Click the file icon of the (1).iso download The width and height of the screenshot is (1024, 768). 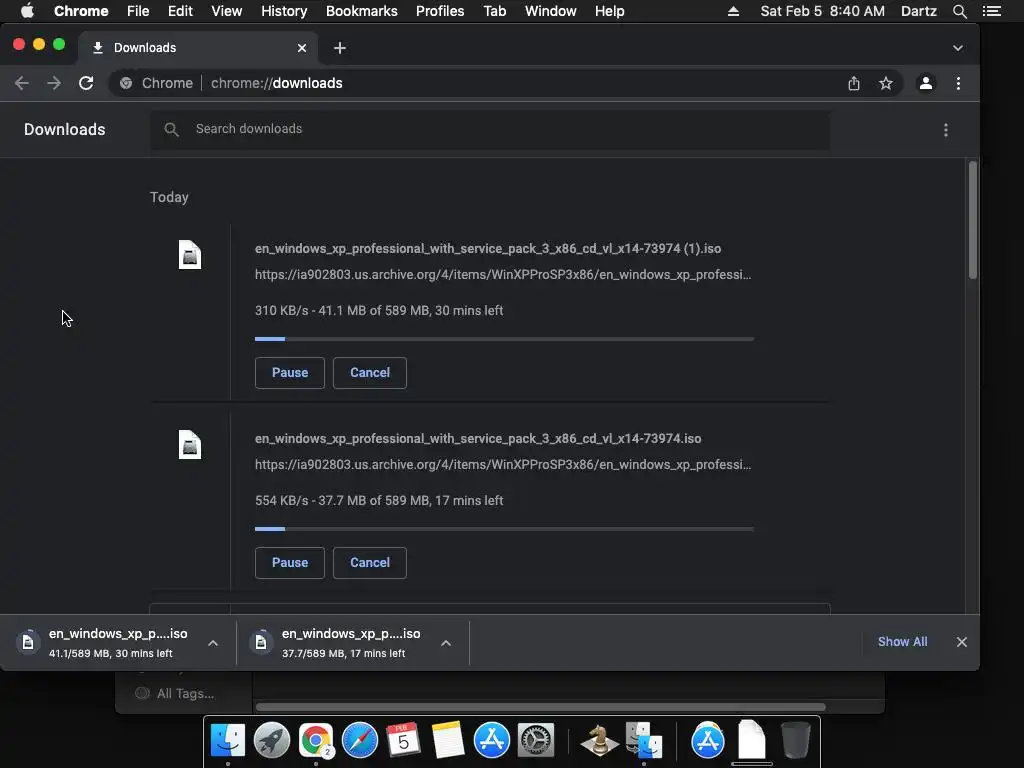tap(190, 255)
